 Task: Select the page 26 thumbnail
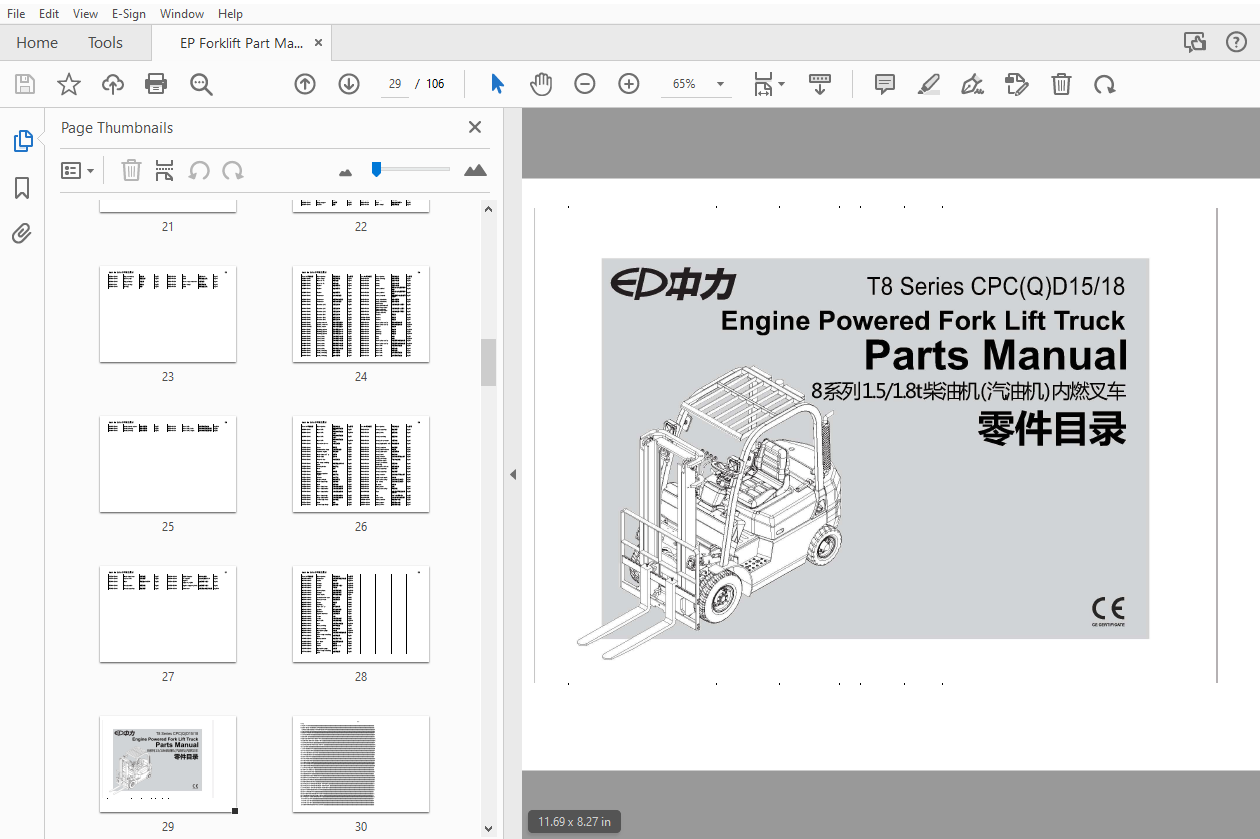pos(361,464)
